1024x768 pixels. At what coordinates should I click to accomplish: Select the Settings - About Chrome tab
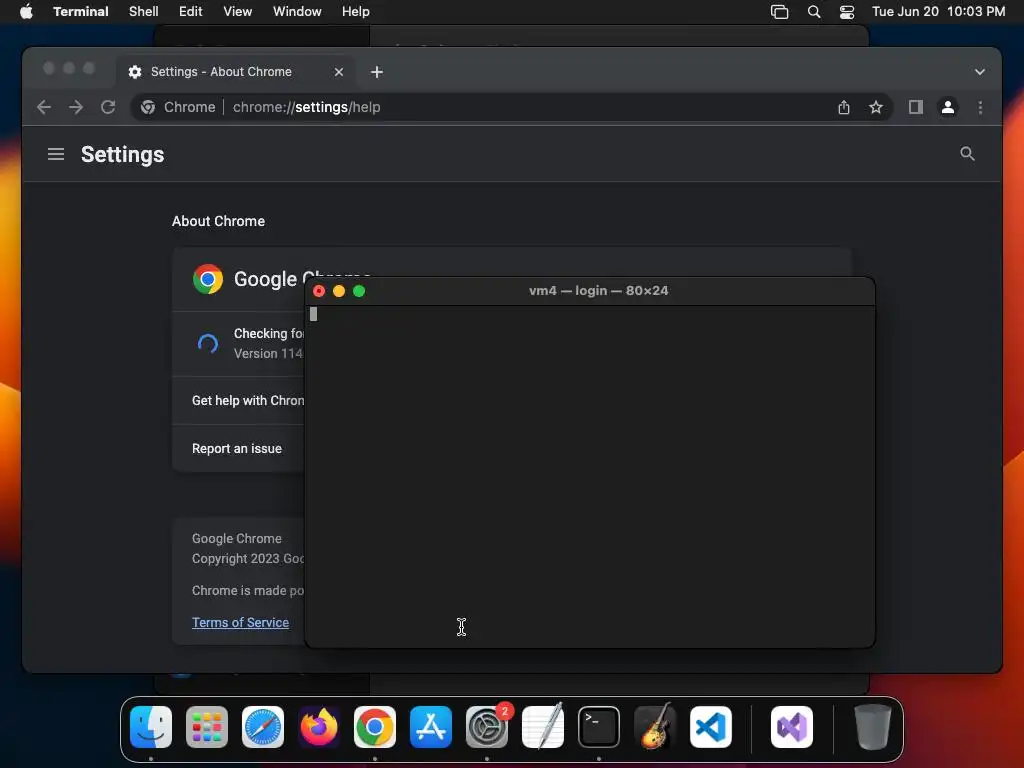[236, 72]
